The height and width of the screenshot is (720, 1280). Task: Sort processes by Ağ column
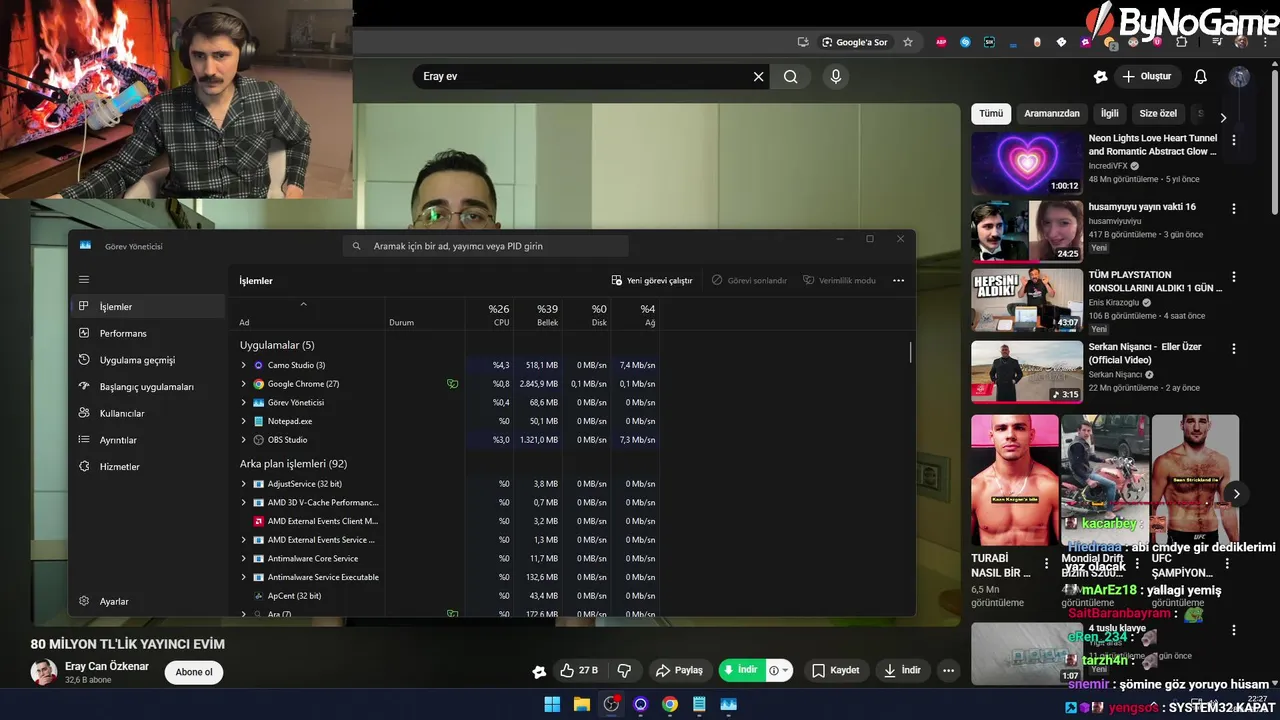[x=635, y=315]
